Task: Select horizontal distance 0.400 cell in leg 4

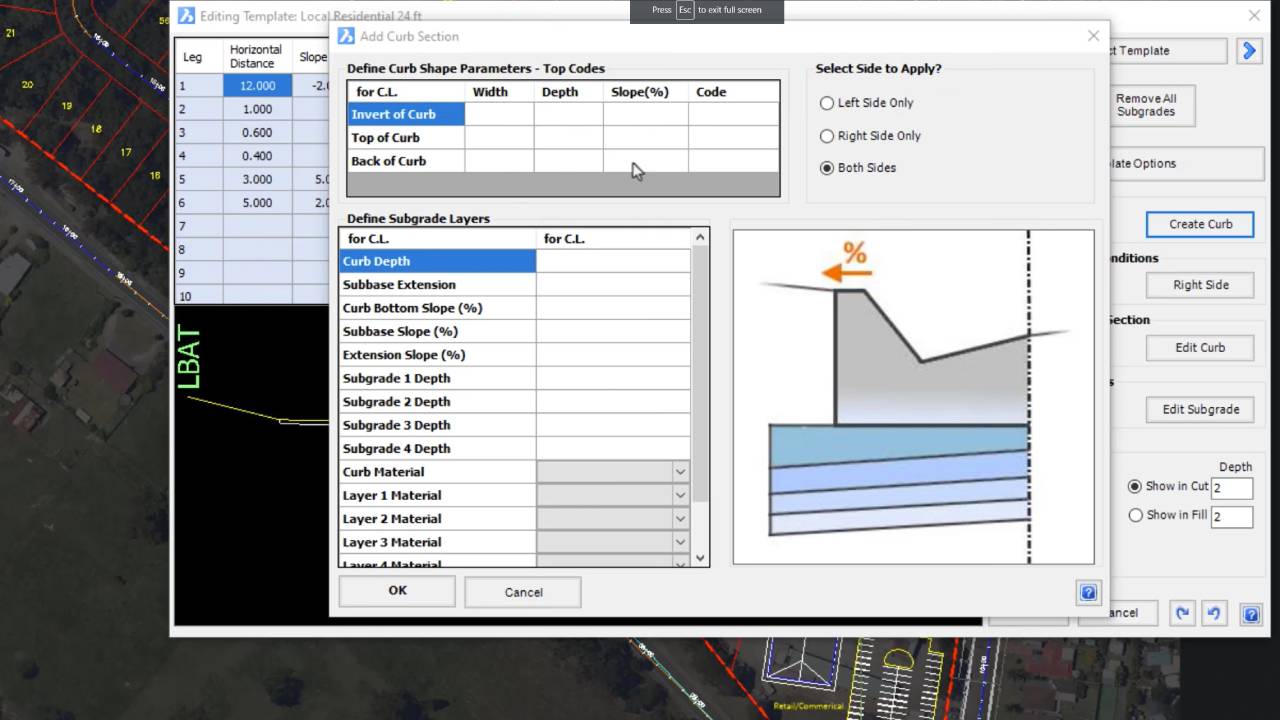Action: pyautogui.click(x=257, y=156)
